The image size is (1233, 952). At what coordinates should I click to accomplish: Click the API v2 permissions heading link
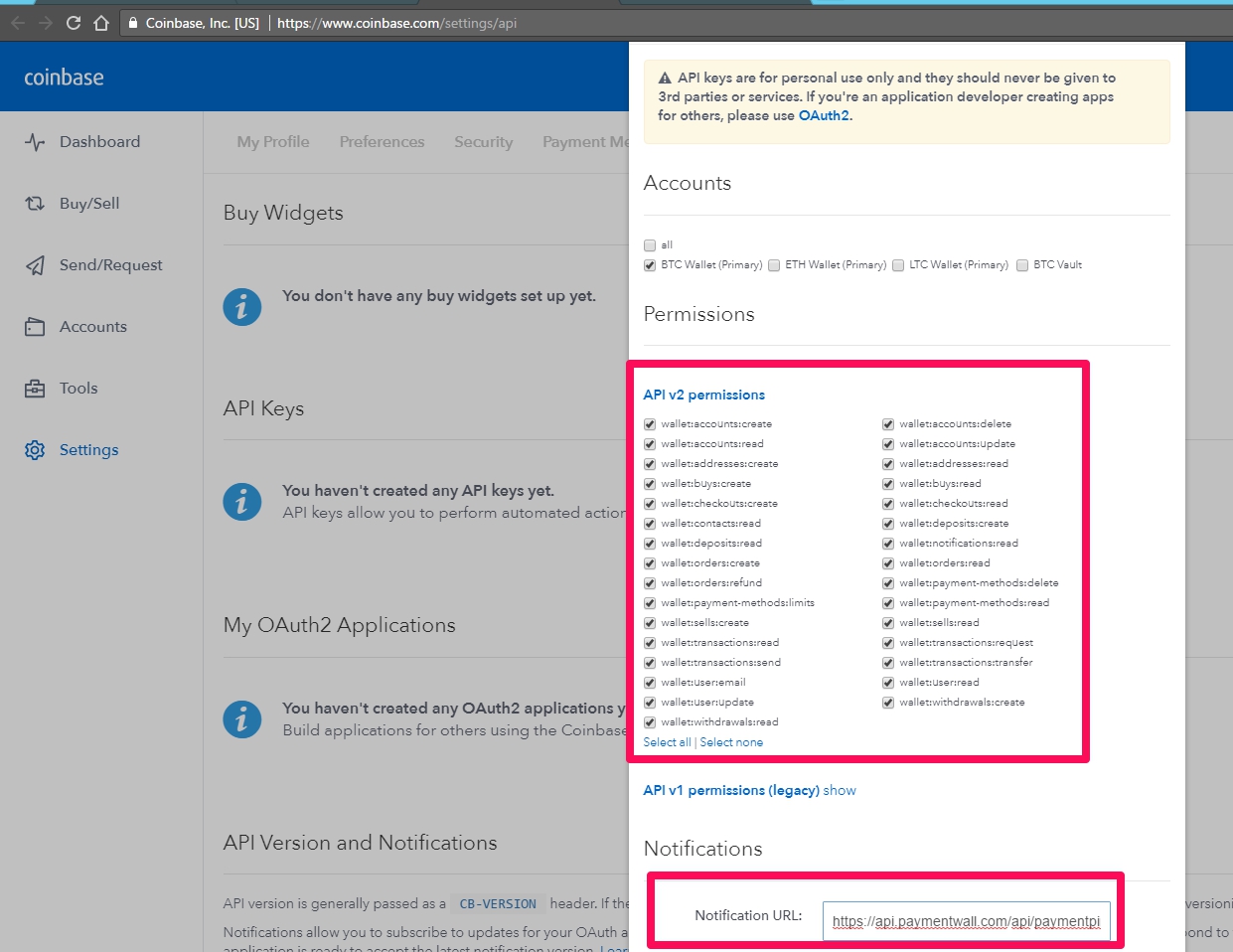point(704,395)
